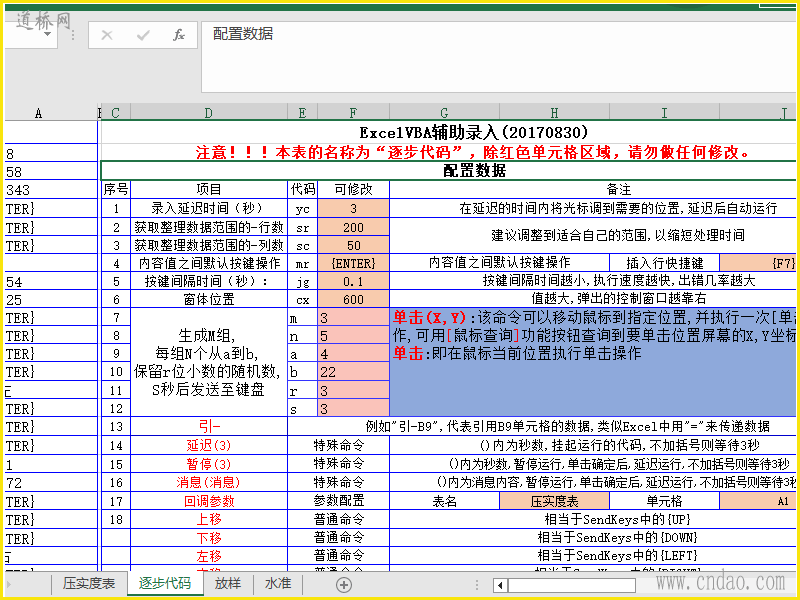
Task: Click the red 消息(消息) command cell
Action: point(209,482)
